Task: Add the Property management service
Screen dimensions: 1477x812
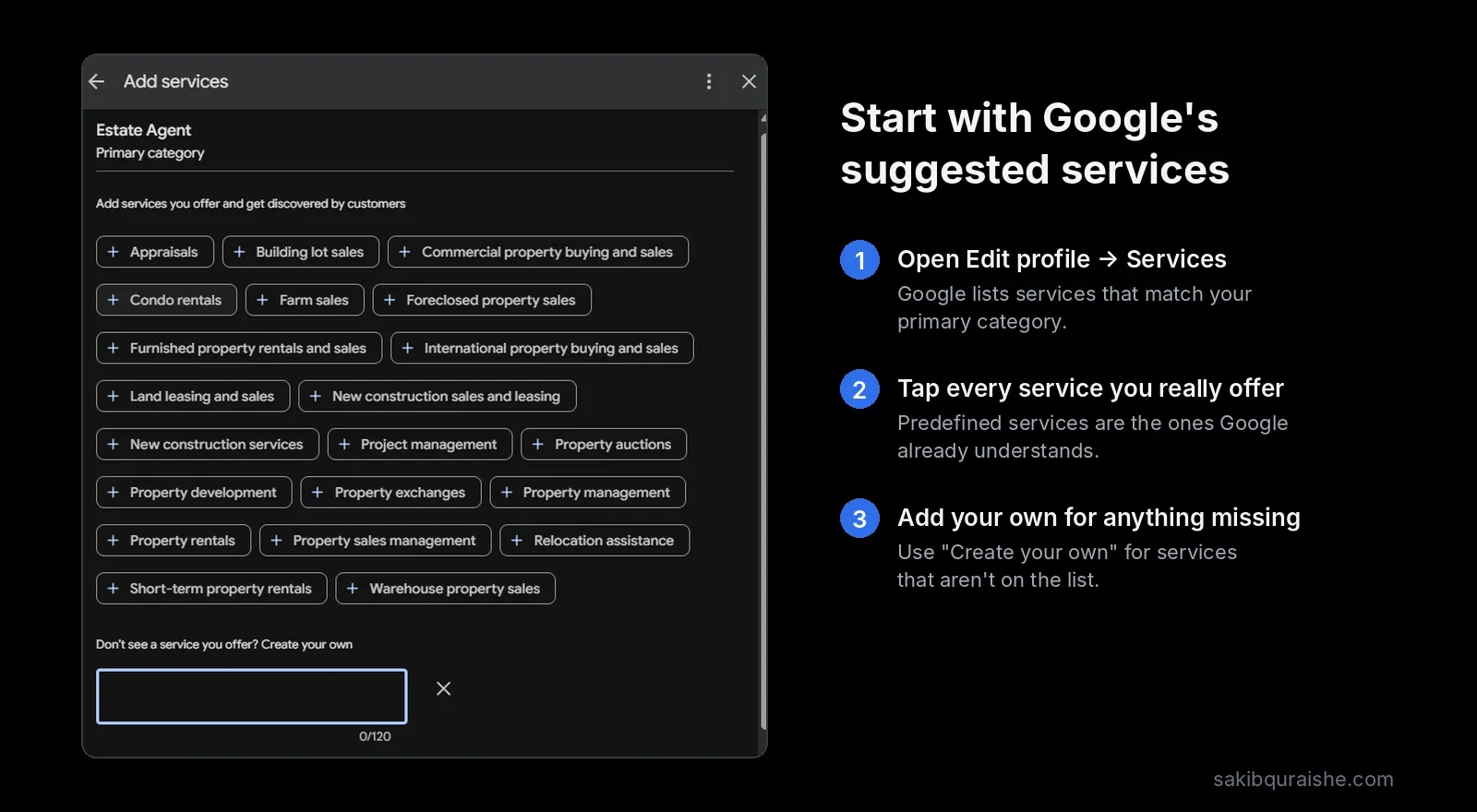Action: pyautogui.click(x=588, y=492)
